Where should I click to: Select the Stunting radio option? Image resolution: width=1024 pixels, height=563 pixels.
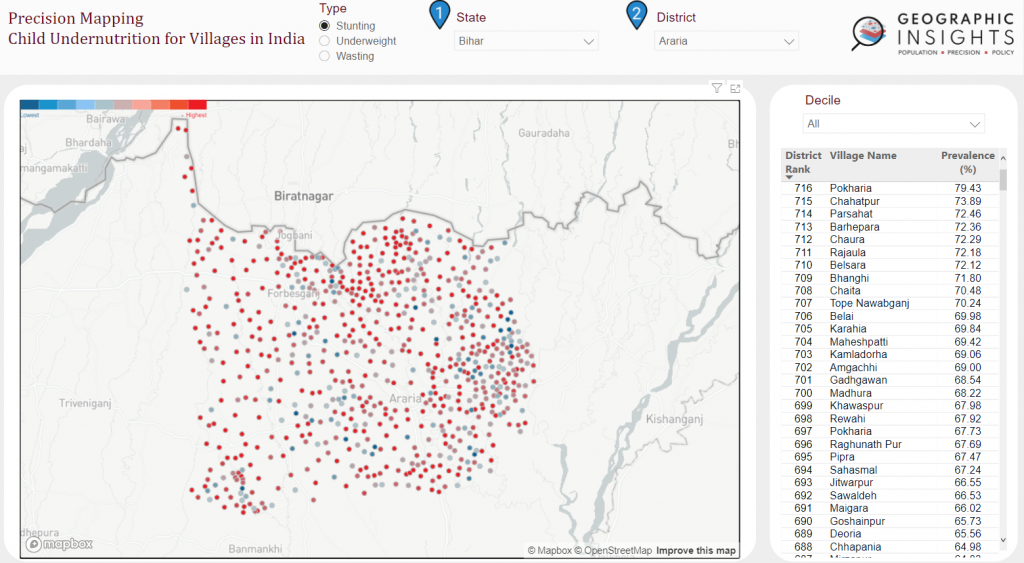pyautogui.click(x=325, y=26)
